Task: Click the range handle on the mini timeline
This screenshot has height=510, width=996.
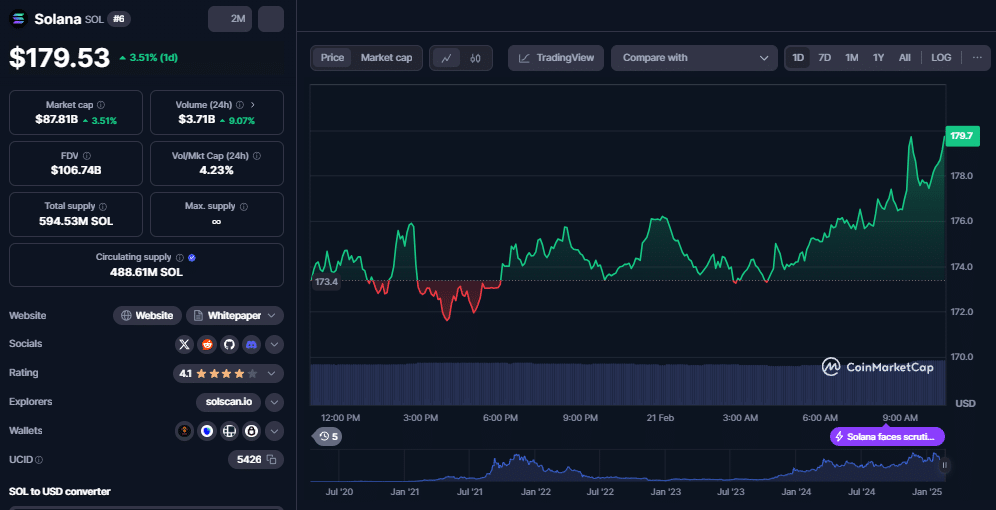Action: click(x=945, y=465)
